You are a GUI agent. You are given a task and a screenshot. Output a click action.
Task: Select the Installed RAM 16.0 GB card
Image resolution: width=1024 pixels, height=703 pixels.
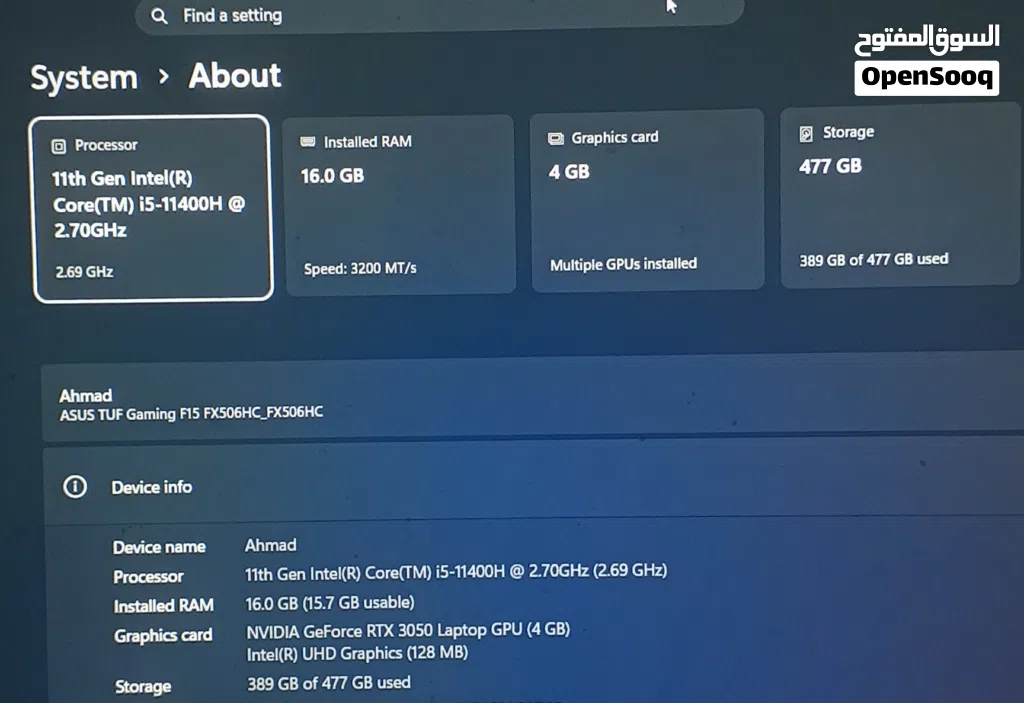pos(400,205)
